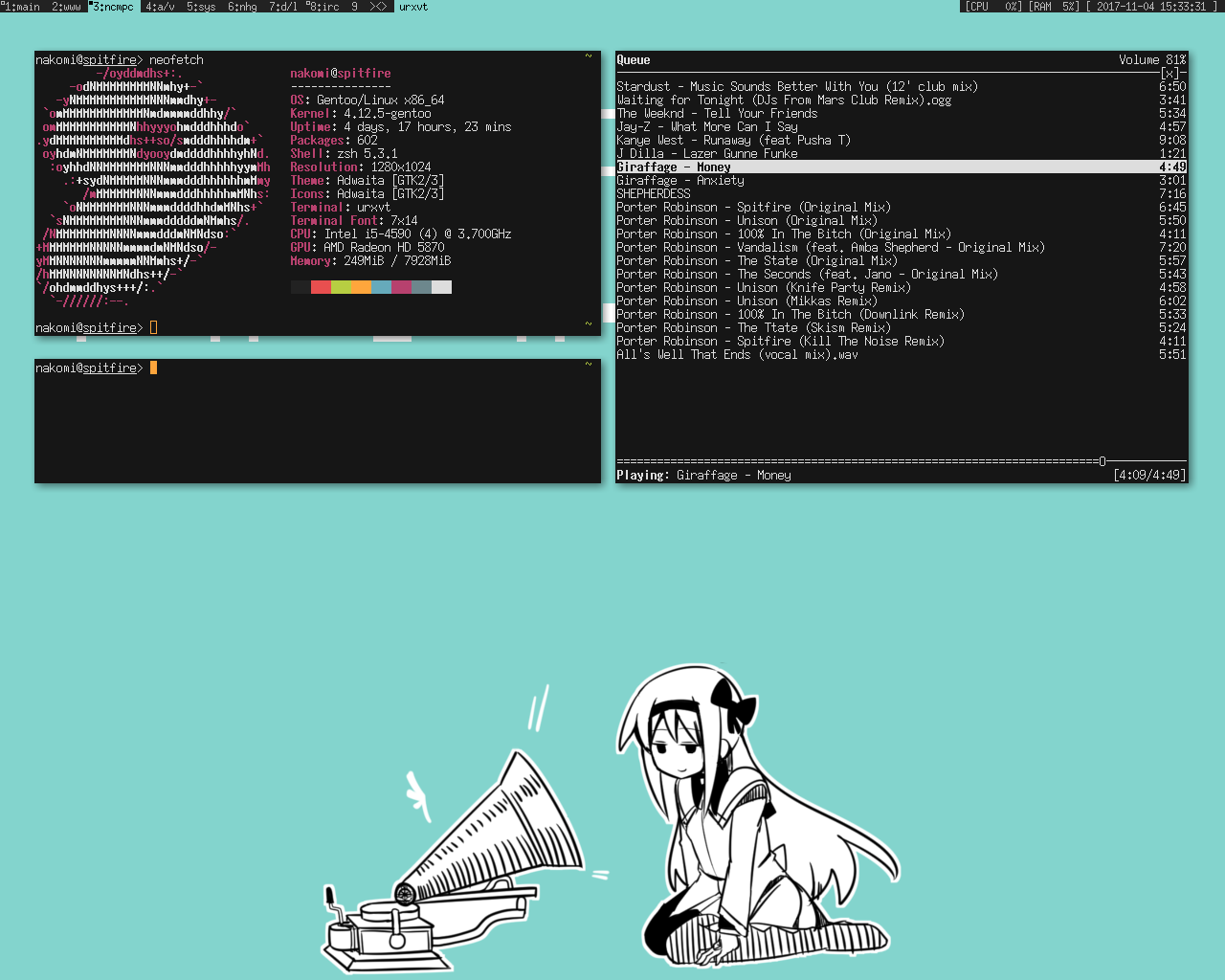Click the Volume 81% indicator
1225x980 pixels.
(1151, 59)
